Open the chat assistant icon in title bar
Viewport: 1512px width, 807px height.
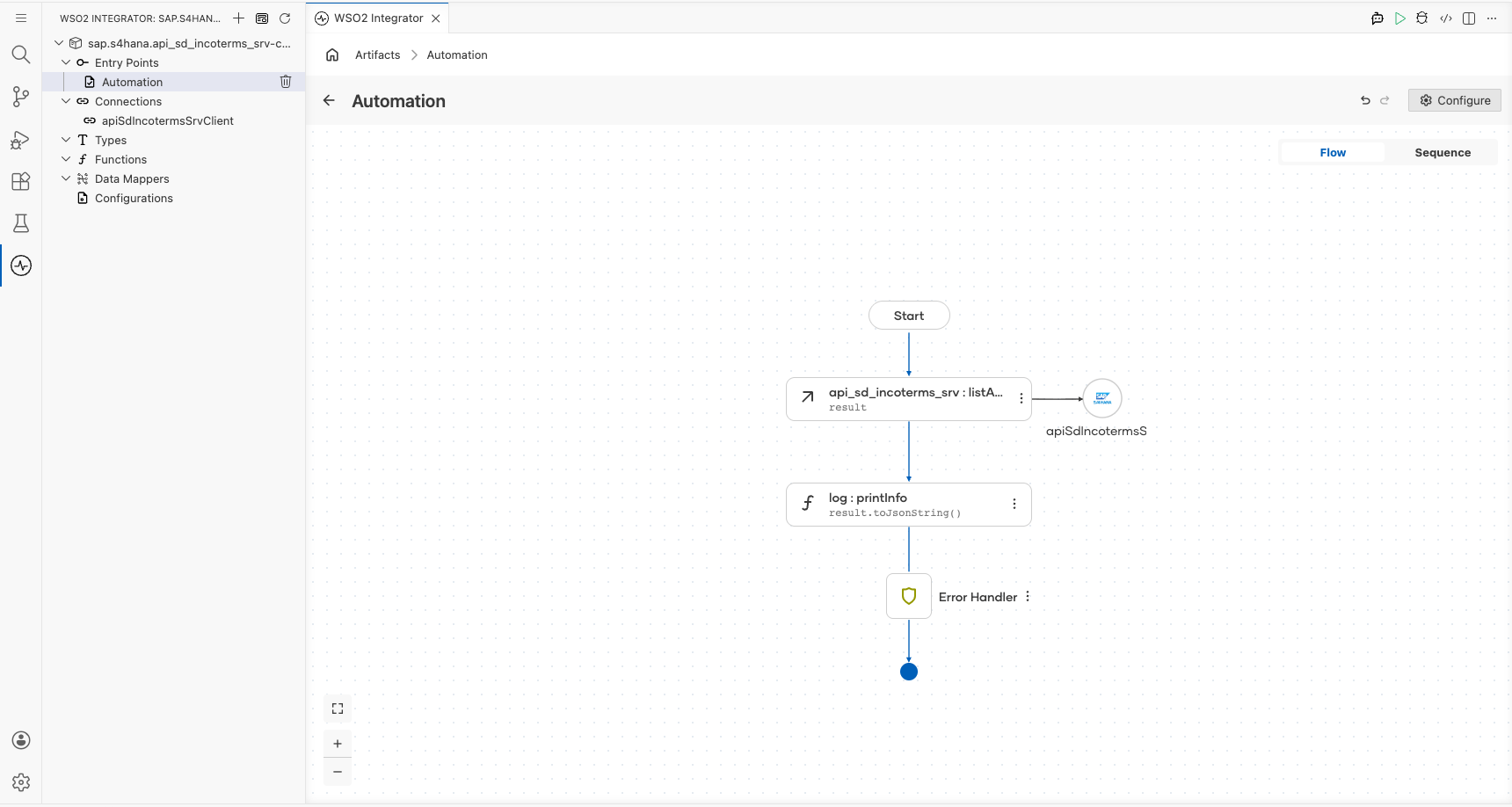click(x=1378, y=18)
